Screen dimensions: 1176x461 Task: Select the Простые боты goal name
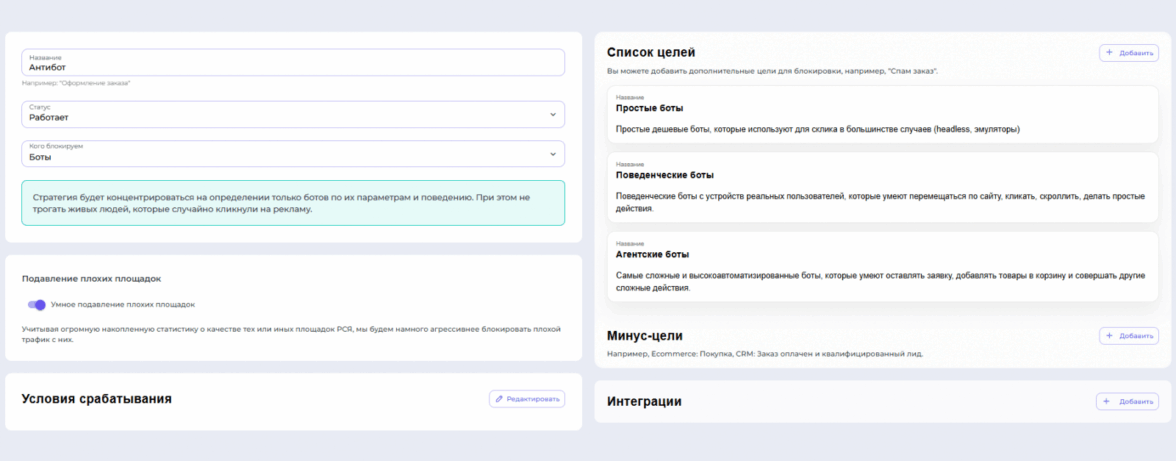click(650, 108)
